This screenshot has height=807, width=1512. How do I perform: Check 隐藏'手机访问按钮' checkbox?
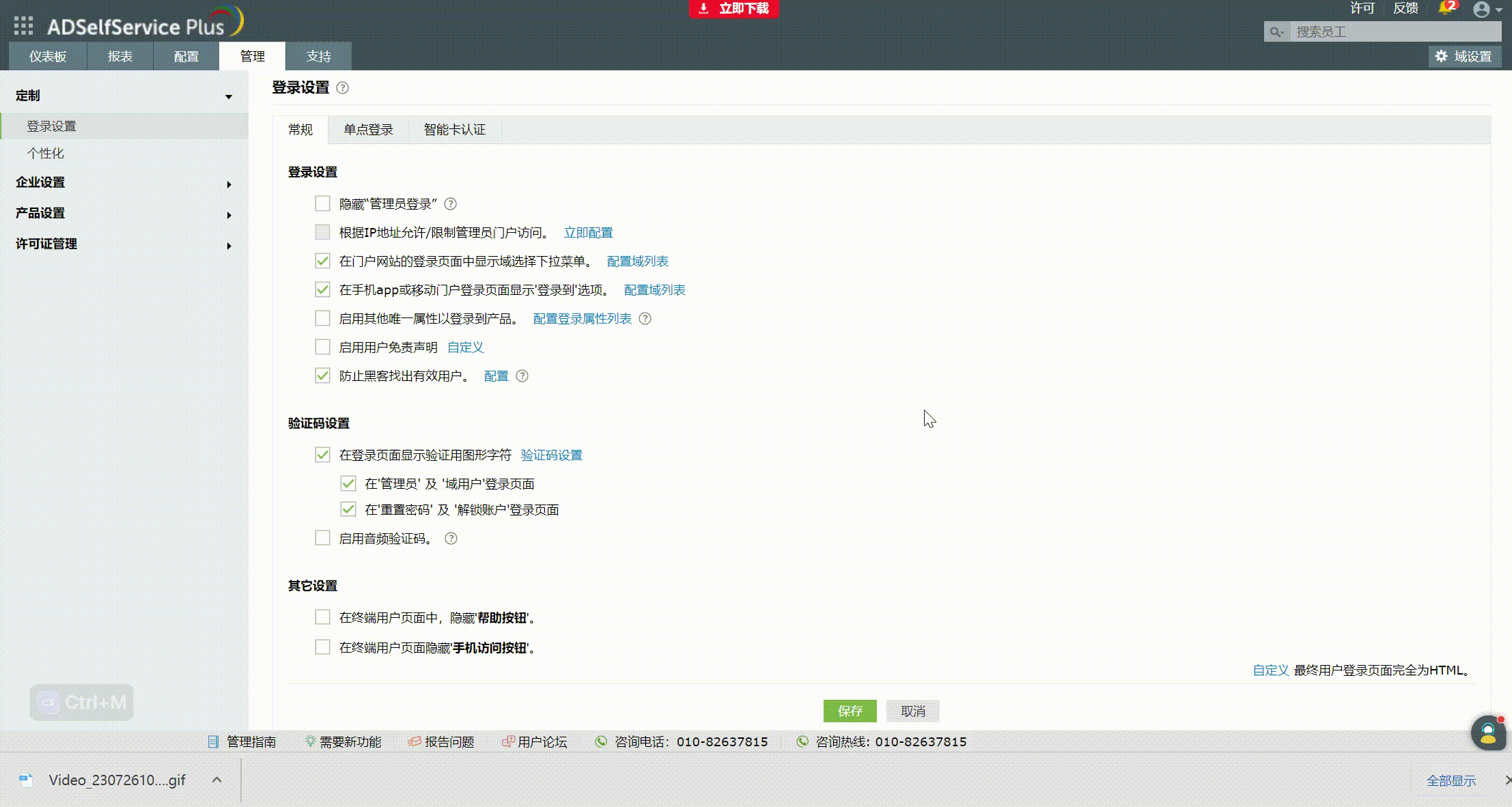click(322, 647)
